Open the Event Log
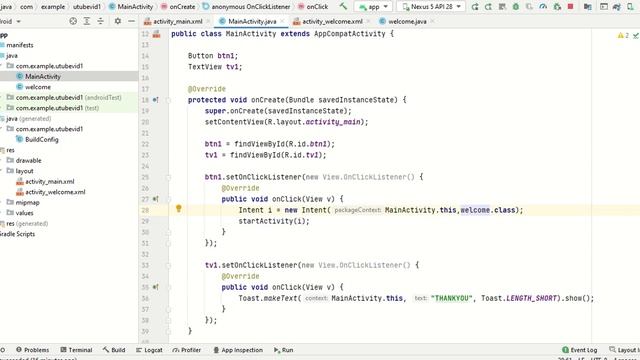The image size is (640, 360). (580, 350)
